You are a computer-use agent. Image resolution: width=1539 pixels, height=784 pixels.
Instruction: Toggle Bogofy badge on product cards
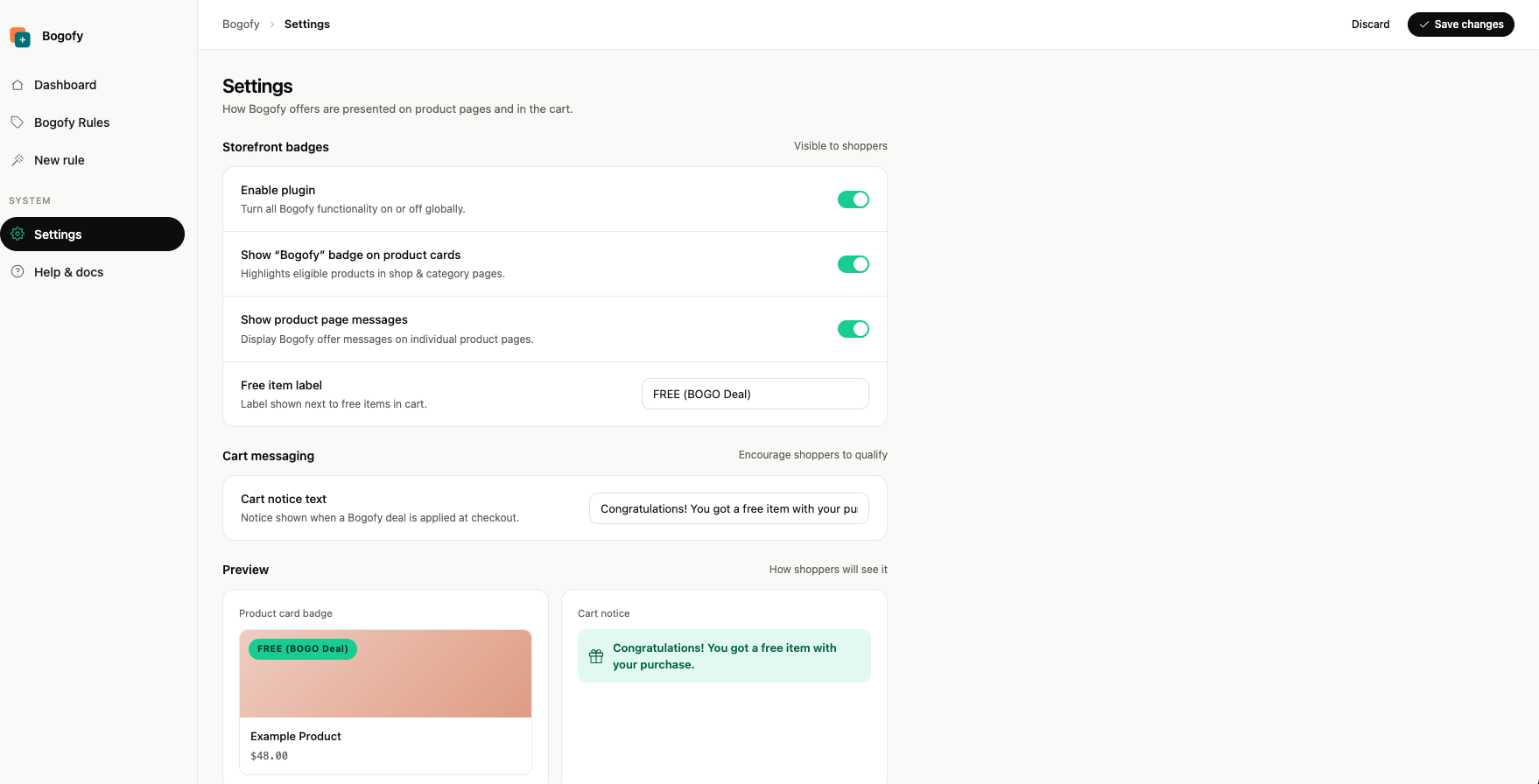pos(854,264)
